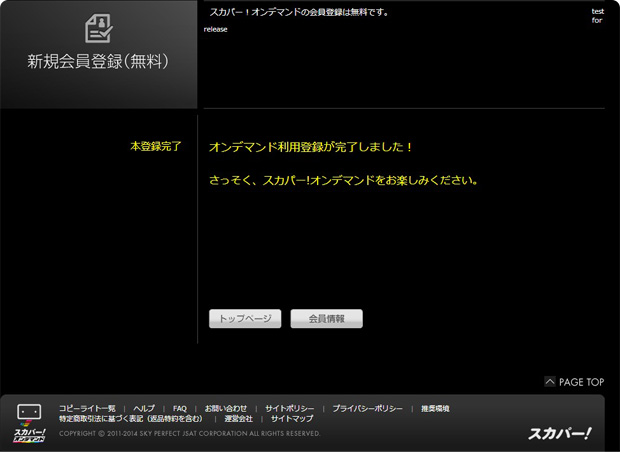This screenshot has width=620, height=452.
Task: Click the スカパー!オンデマンド footer logo icon
Action: pos(29,423)
